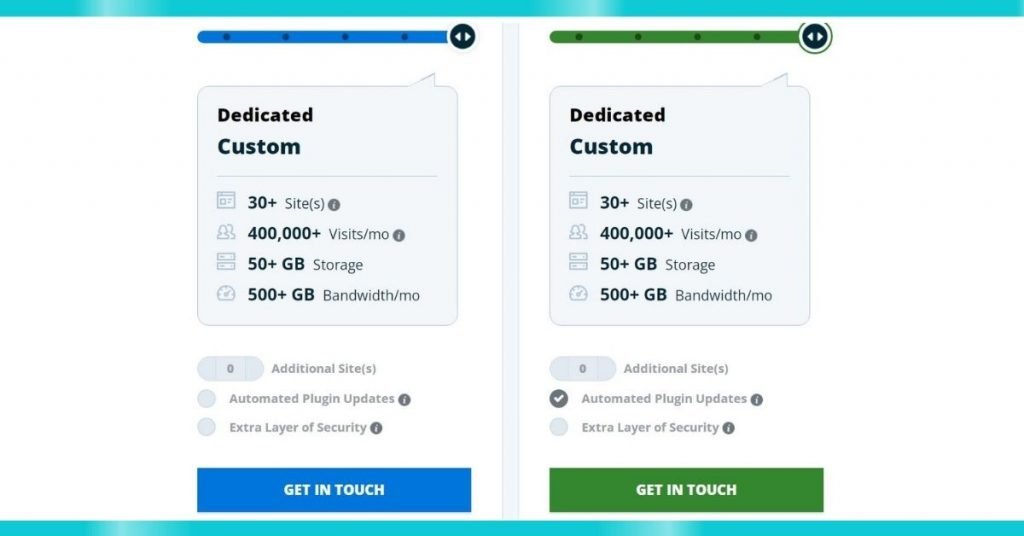Click the blue GET IN TOUCH button
Screen dimensions: 1024x536
click(x=334, y=490)
